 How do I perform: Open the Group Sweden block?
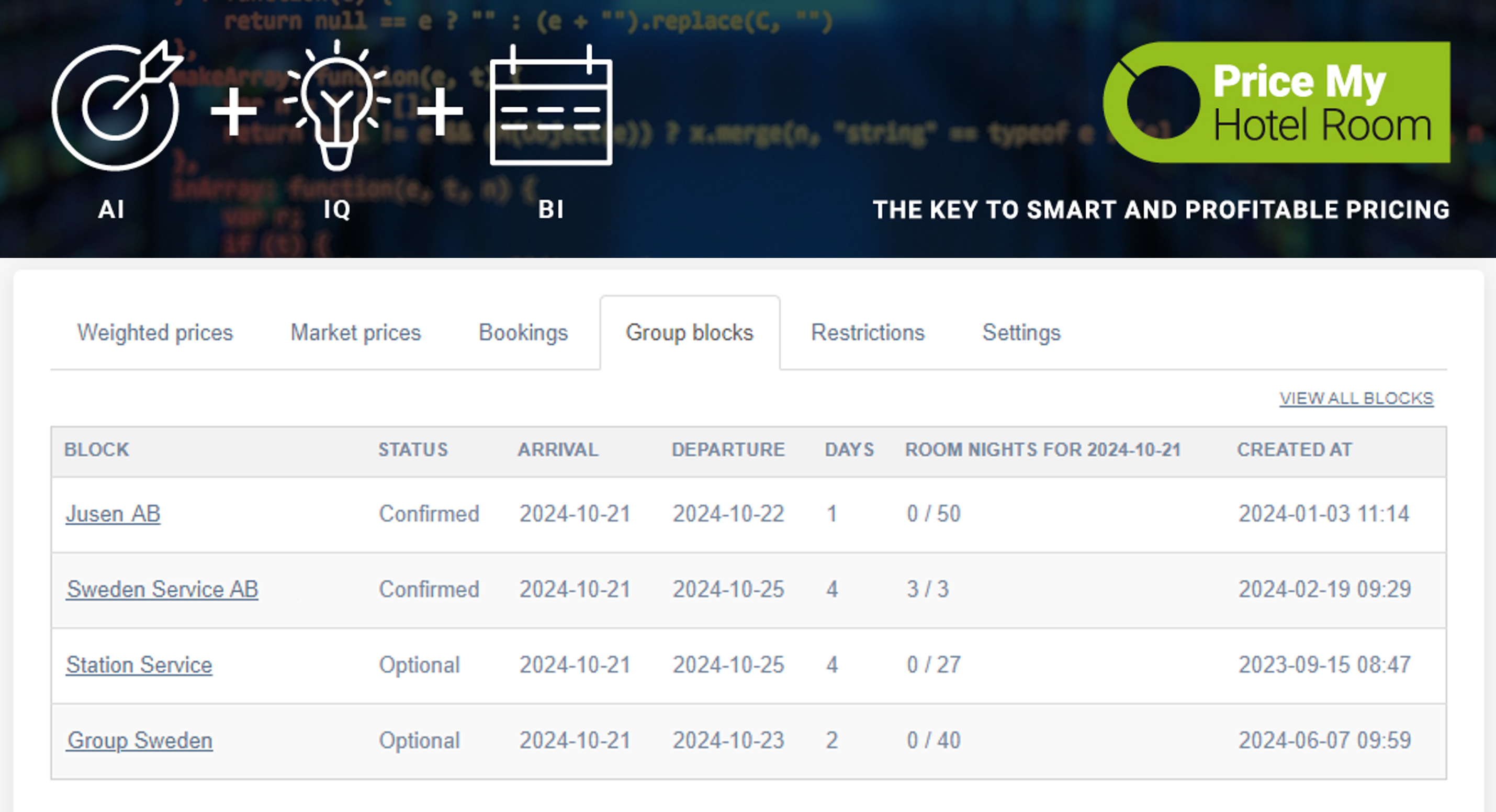(x=139, y=740)
